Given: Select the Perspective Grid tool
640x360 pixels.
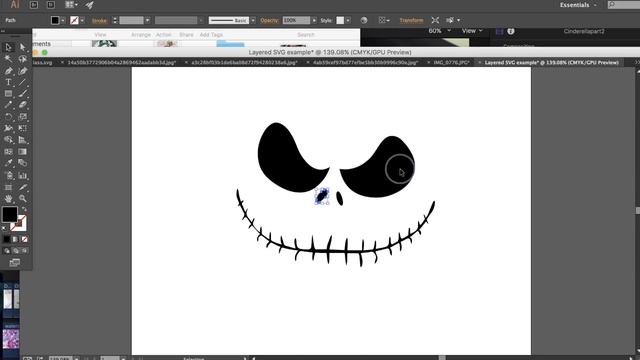Looking at the screenshot, I should click(23, 140).
